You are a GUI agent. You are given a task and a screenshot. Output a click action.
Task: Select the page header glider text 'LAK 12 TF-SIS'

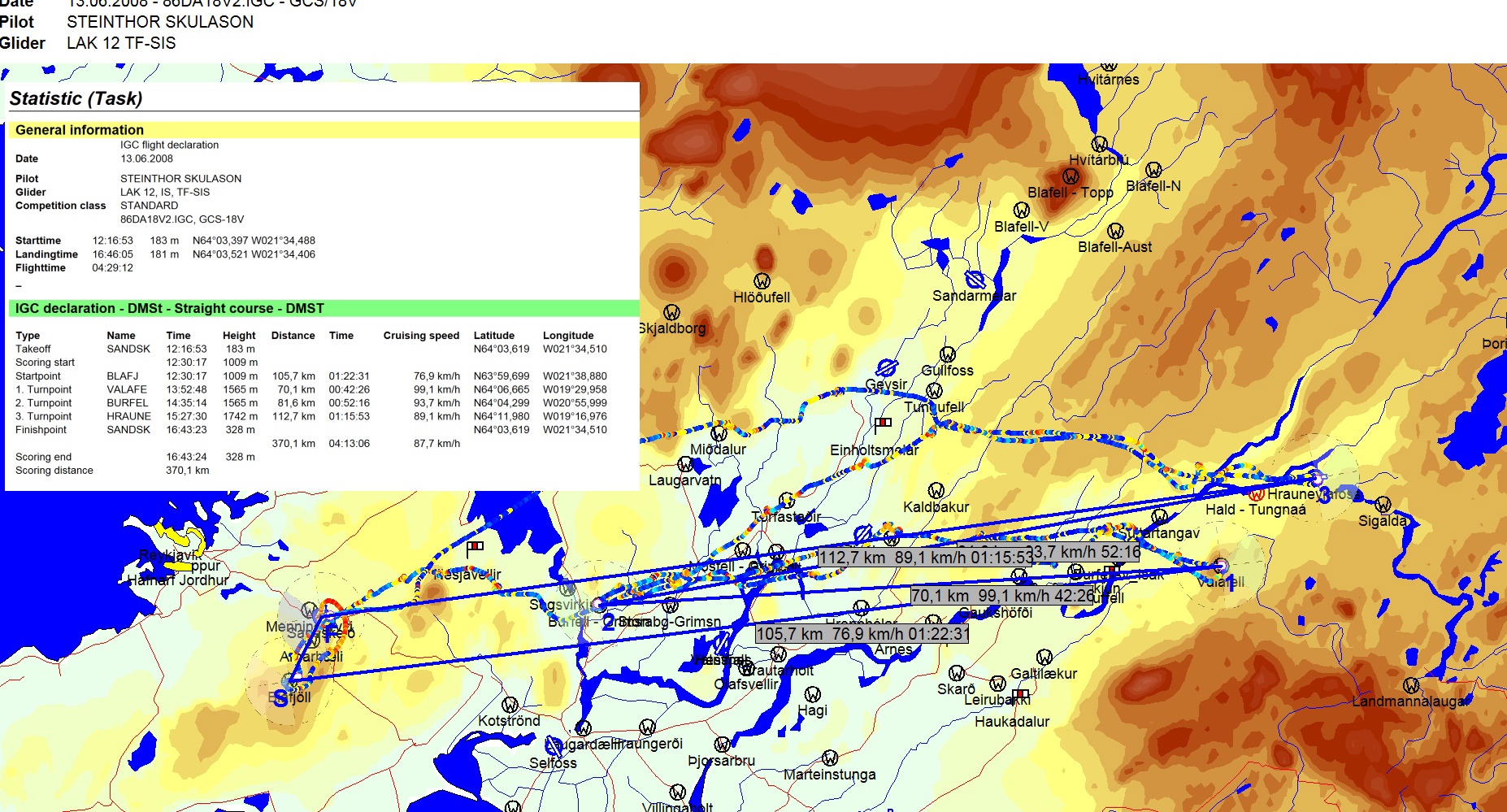(x=121, y=43)
